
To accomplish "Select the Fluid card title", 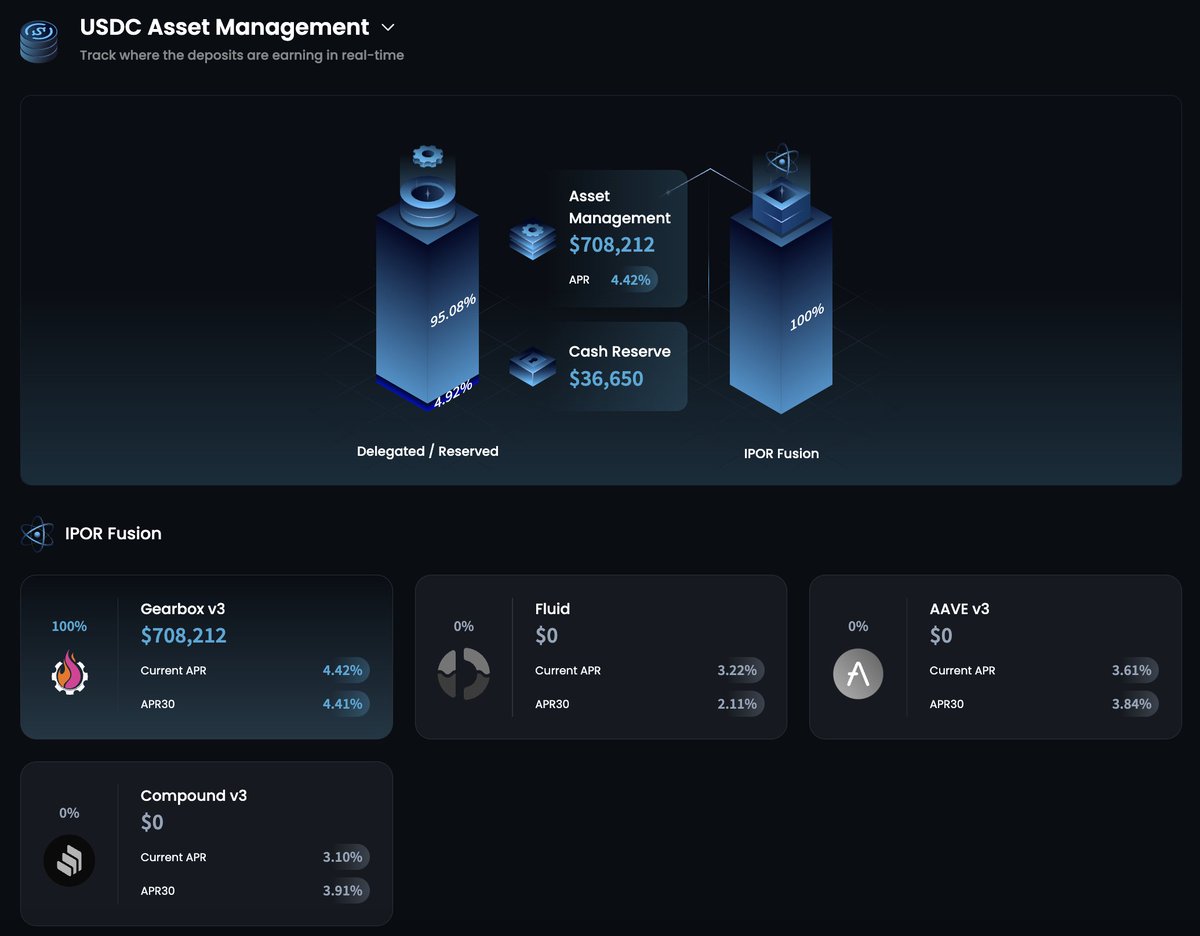I will pos(553,609).
